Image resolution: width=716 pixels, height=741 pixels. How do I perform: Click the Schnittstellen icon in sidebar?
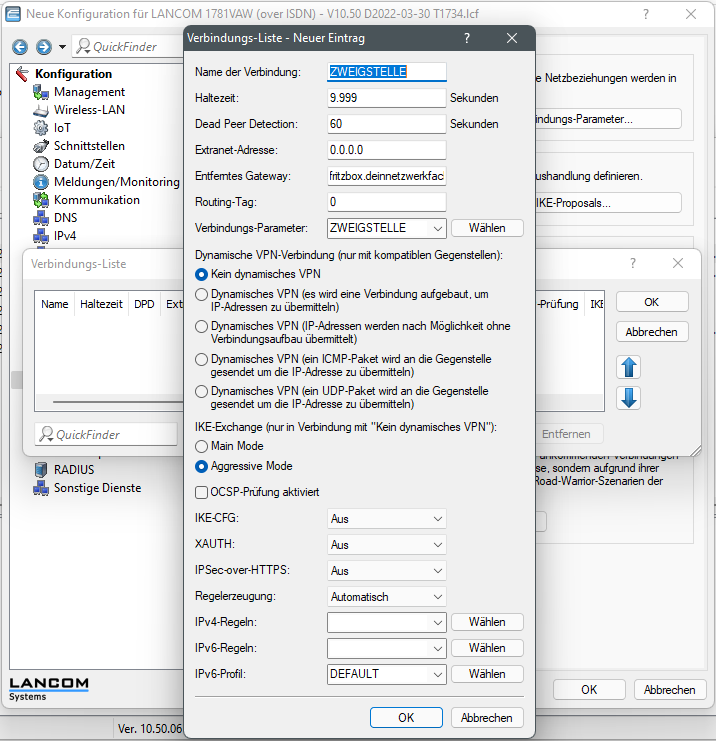(x=41, y=146)
